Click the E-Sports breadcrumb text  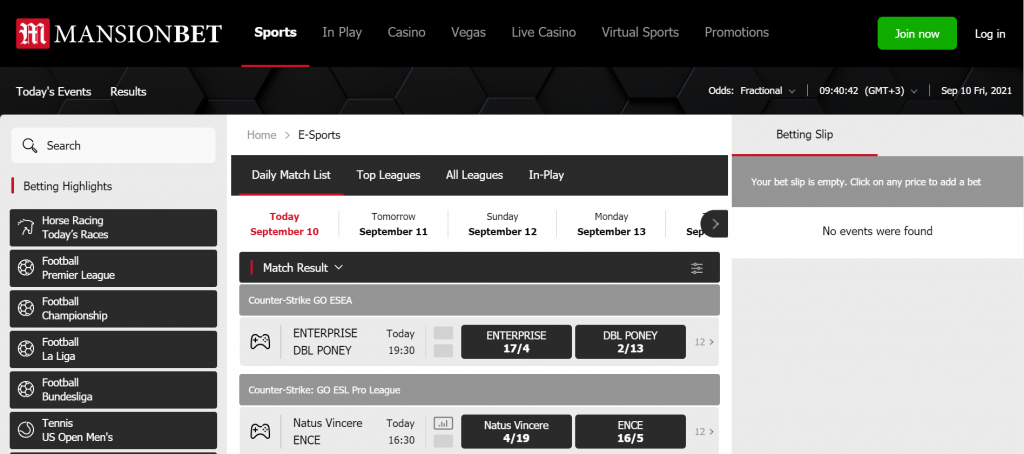(x=319, y=135)
